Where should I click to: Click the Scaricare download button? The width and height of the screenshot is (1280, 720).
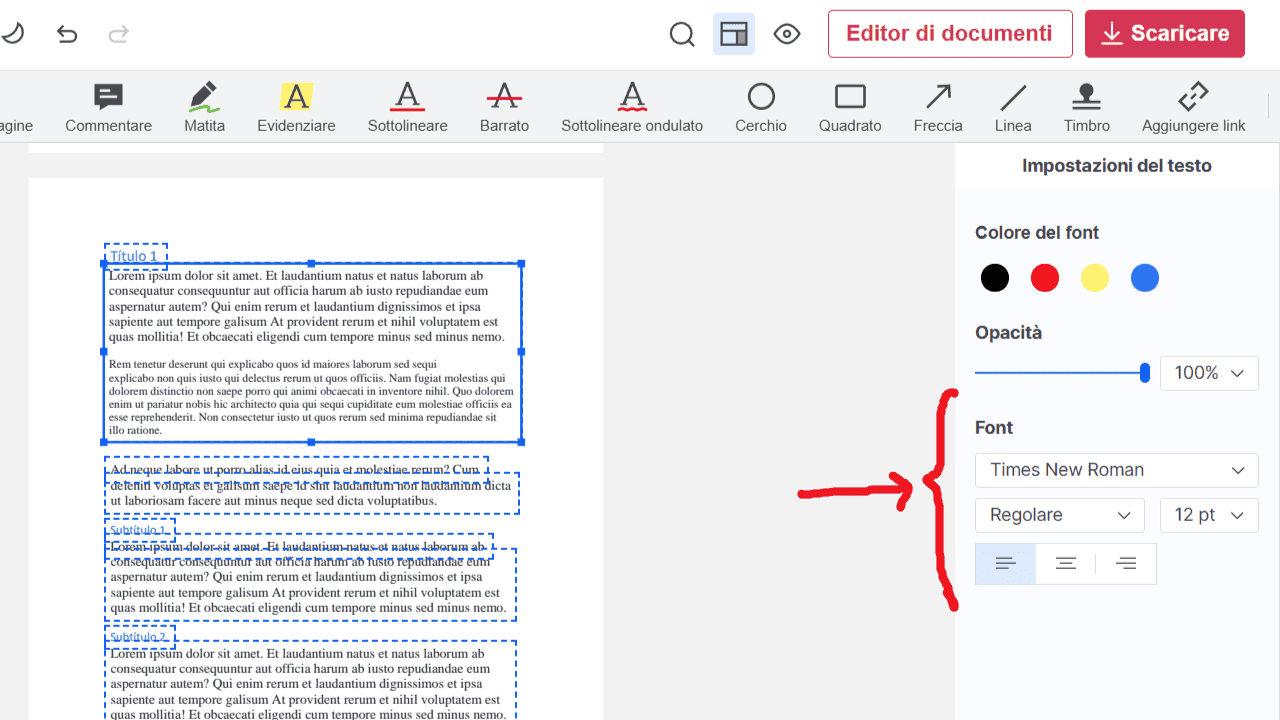[1164, 34]
